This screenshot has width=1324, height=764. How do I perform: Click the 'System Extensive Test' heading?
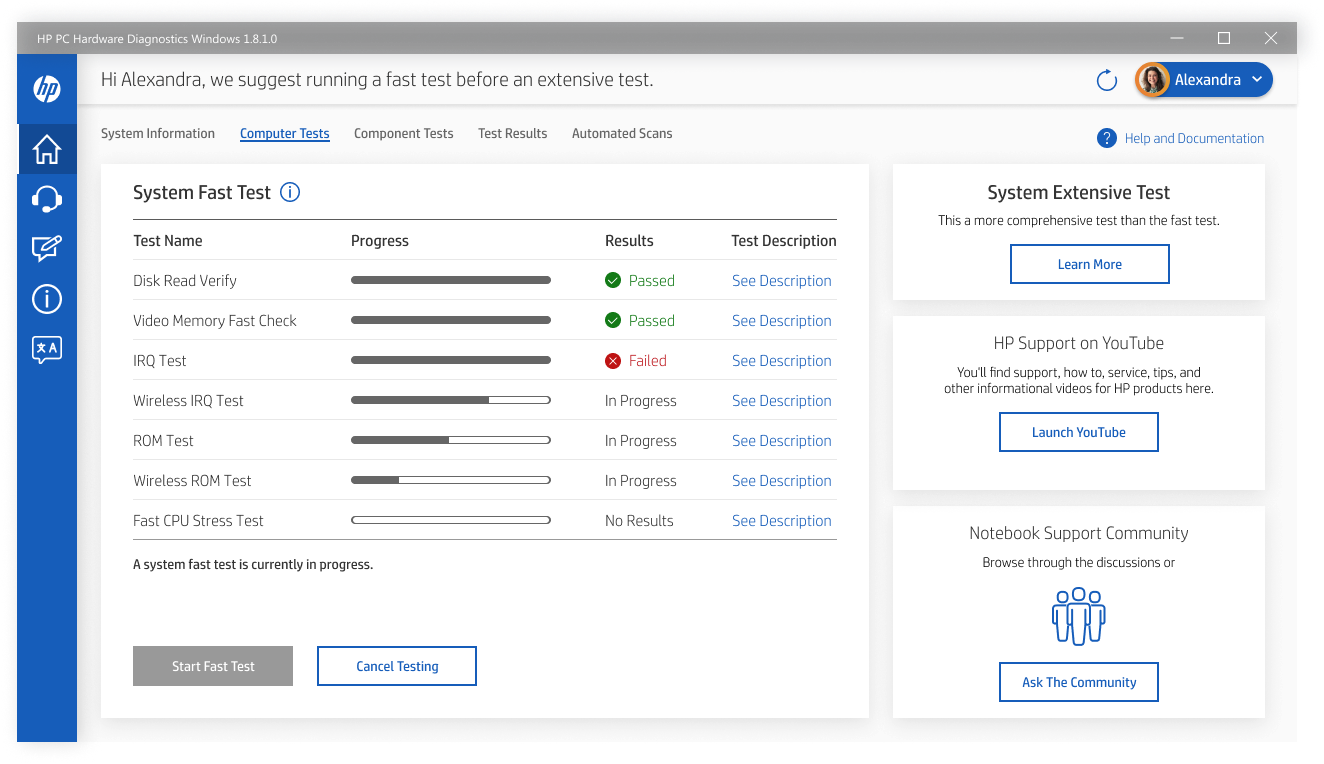1079,193
